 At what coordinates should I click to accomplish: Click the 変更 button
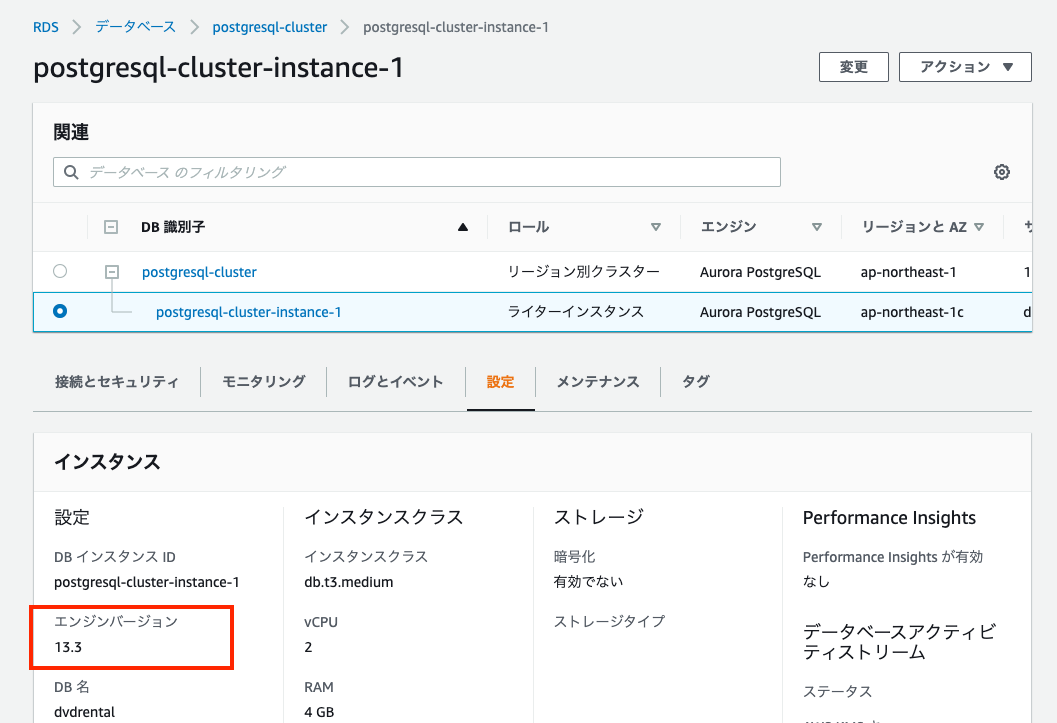point(853,67)
